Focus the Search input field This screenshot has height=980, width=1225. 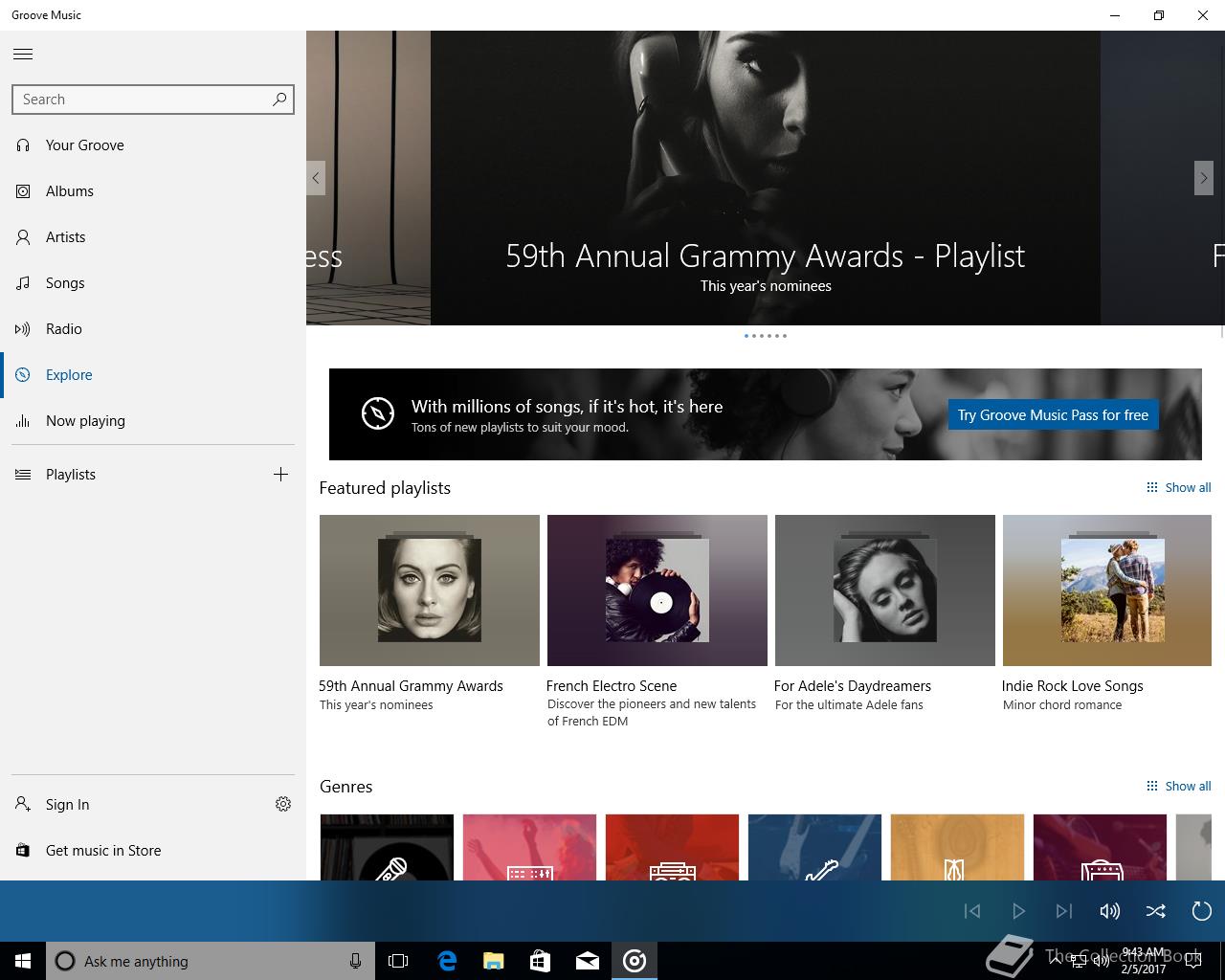tap(153, 100)
